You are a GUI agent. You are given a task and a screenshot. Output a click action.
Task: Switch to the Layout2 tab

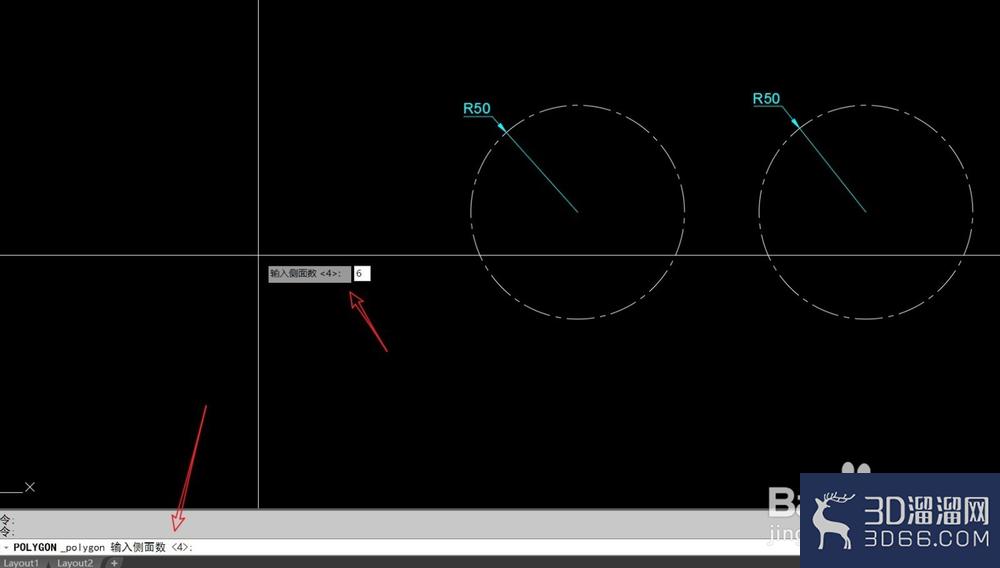pos(75,563)
